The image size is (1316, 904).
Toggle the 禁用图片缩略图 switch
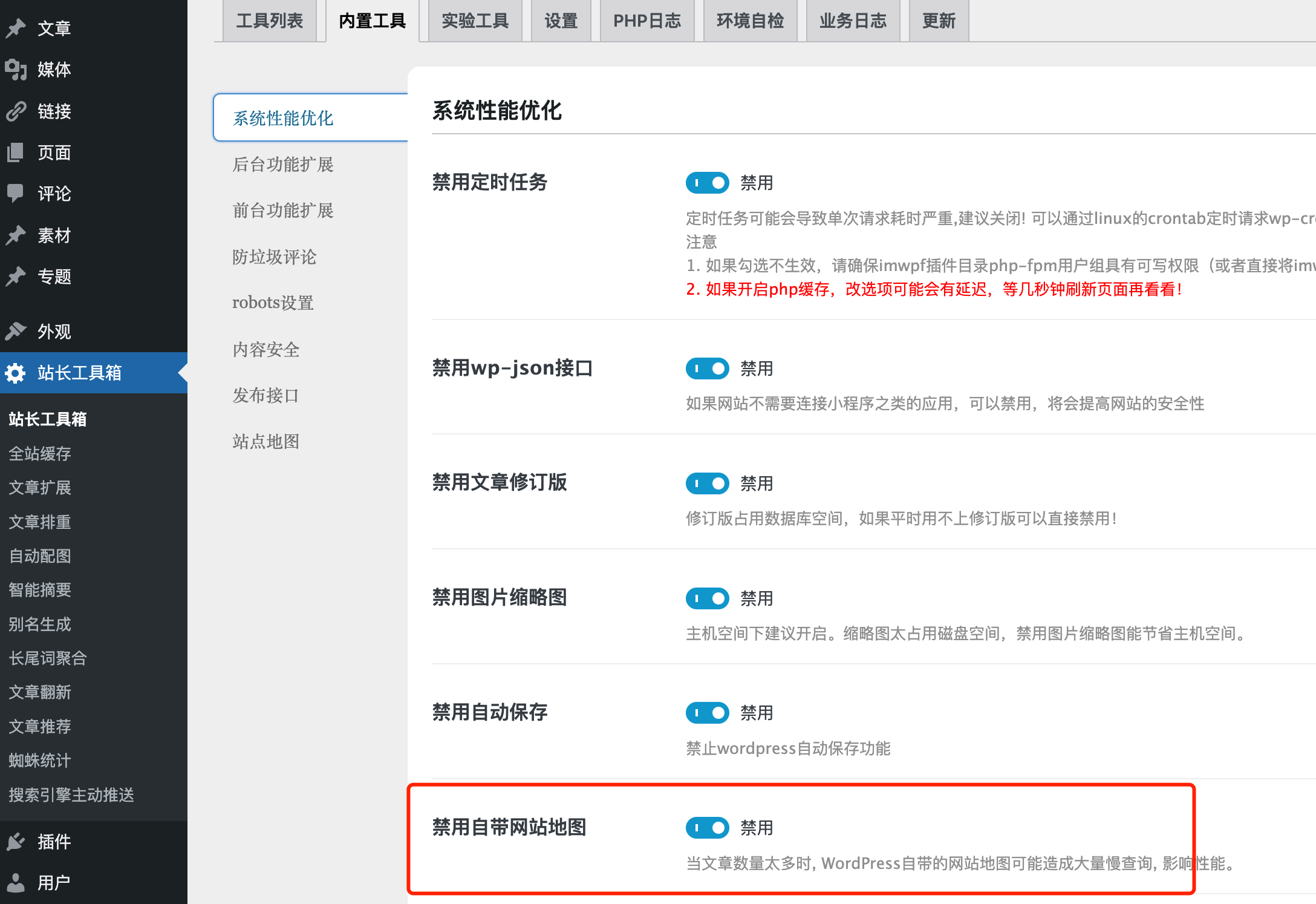coord(708,598)
